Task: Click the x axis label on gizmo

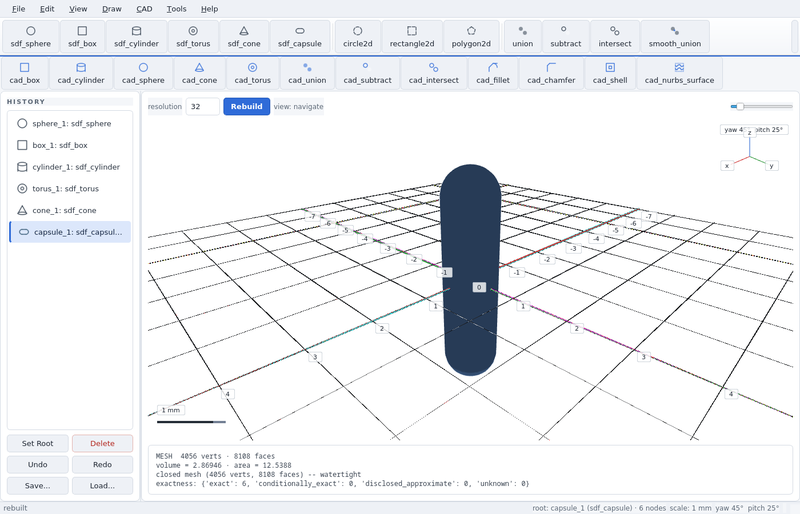Action: [727, 165]
